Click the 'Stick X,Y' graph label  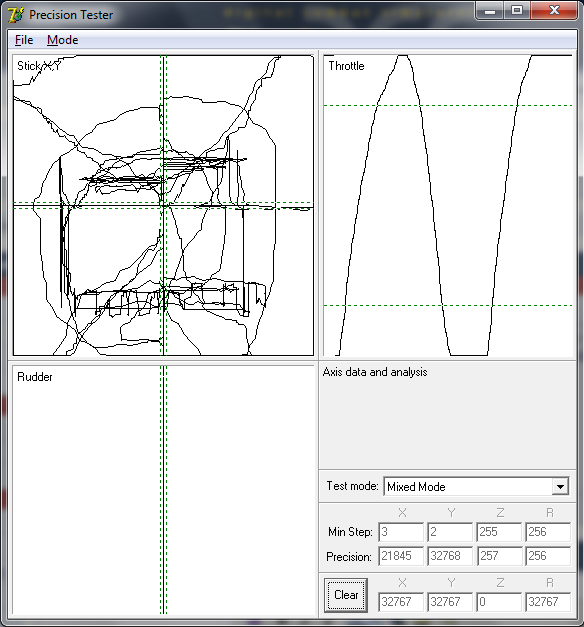click(39, 66)
